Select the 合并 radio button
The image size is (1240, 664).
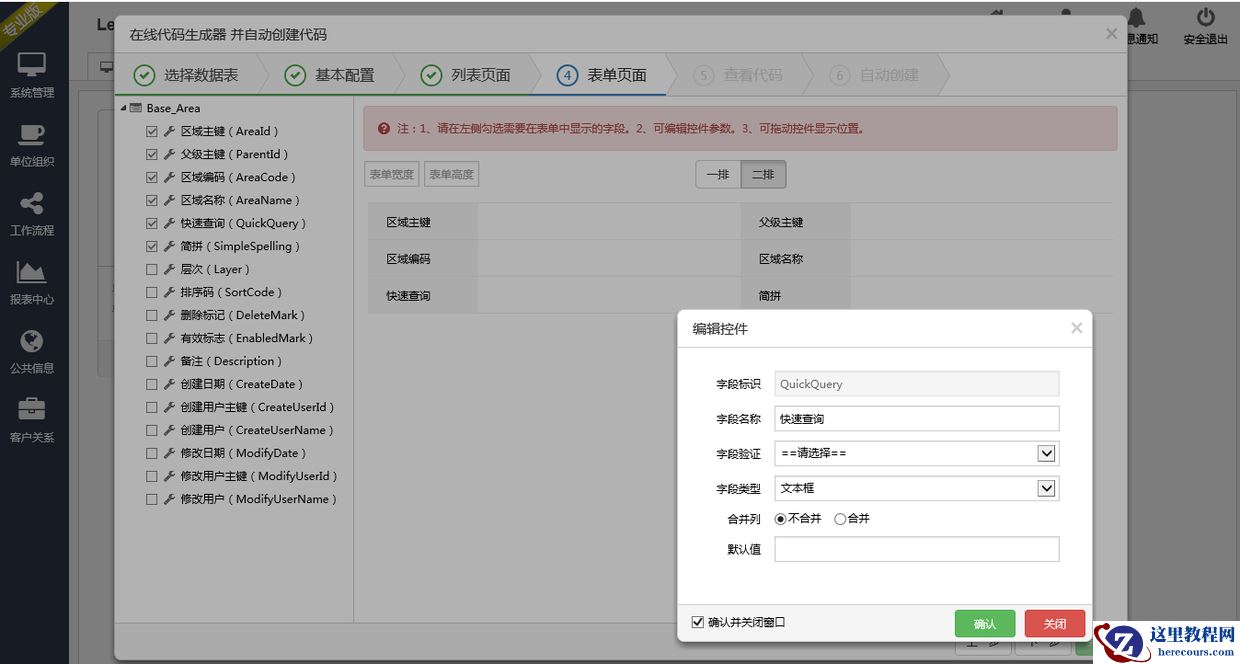[x=840, y=519]
